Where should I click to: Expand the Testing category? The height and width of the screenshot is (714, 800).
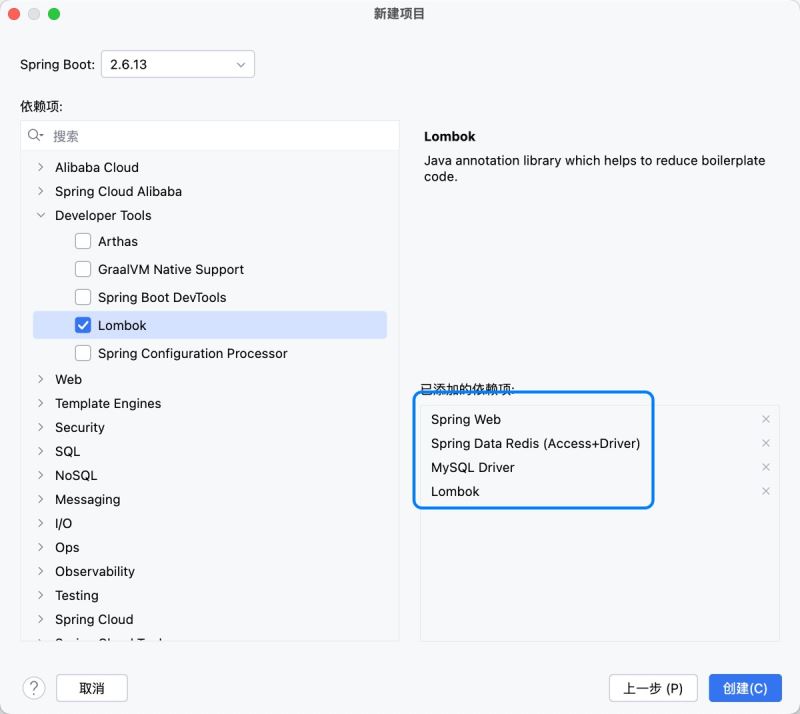(41, 595)
